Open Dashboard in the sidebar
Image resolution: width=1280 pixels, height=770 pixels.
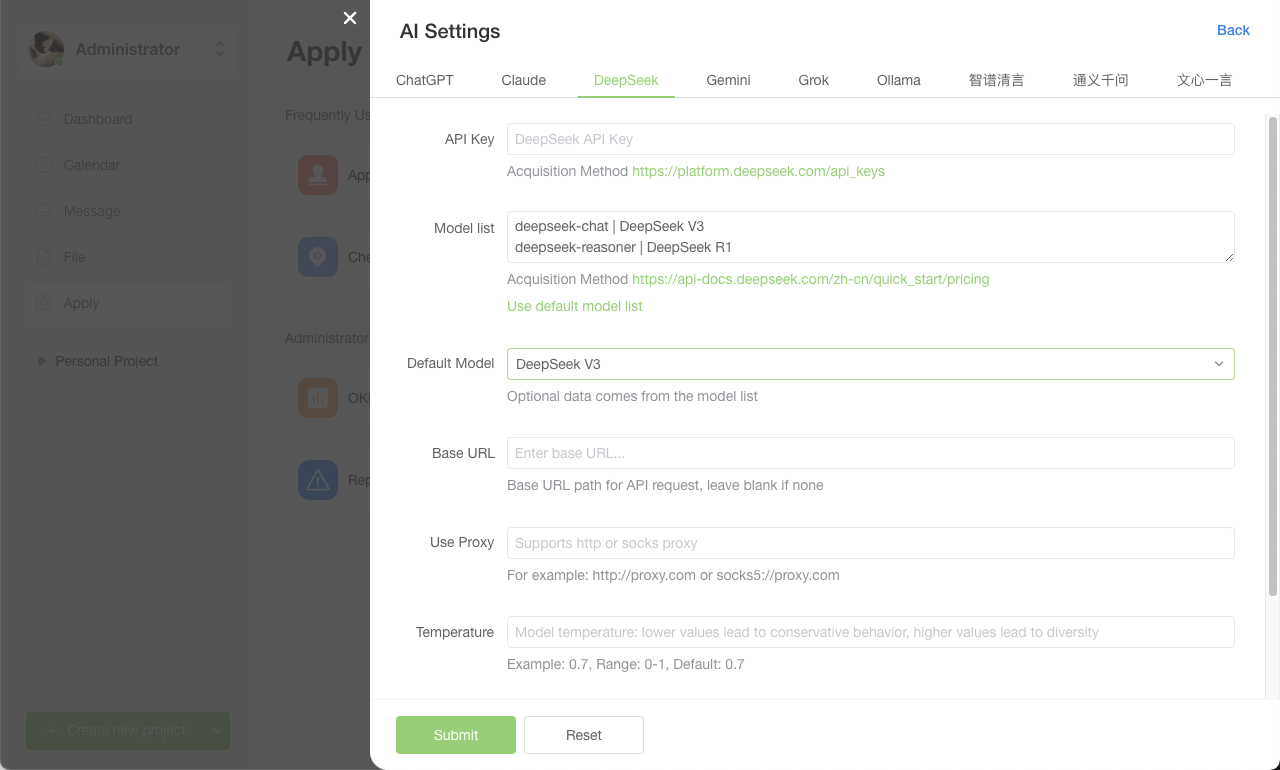pos(128,119)
